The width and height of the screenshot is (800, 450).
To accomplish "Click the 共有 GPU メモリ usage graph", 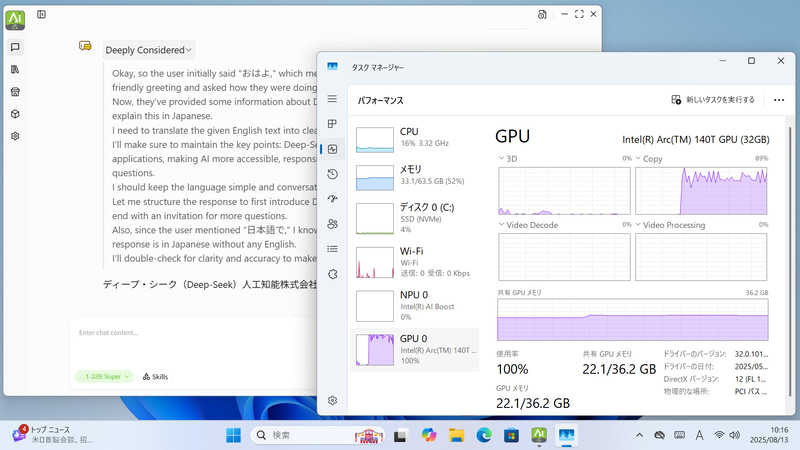I will (x=633, y=320).
